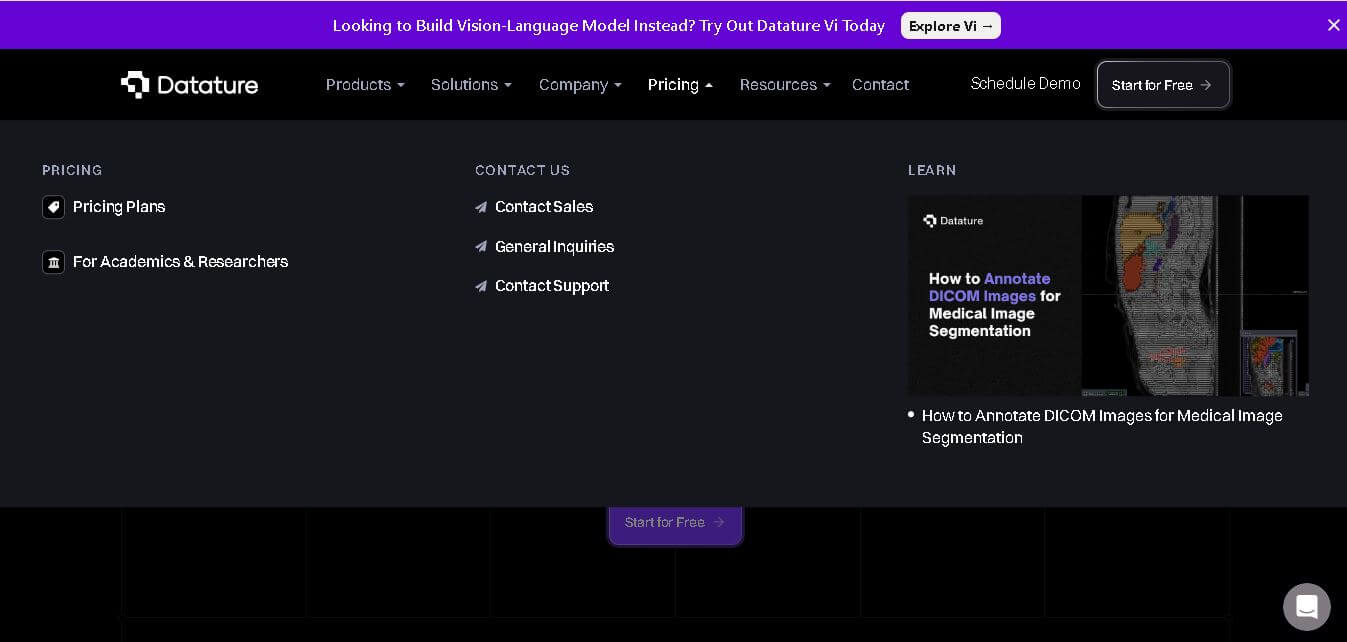Click paper plane icon next to General Inquiries
Image resolution: width=1347 pixels, height=642 pixels.
coord(481,247)
